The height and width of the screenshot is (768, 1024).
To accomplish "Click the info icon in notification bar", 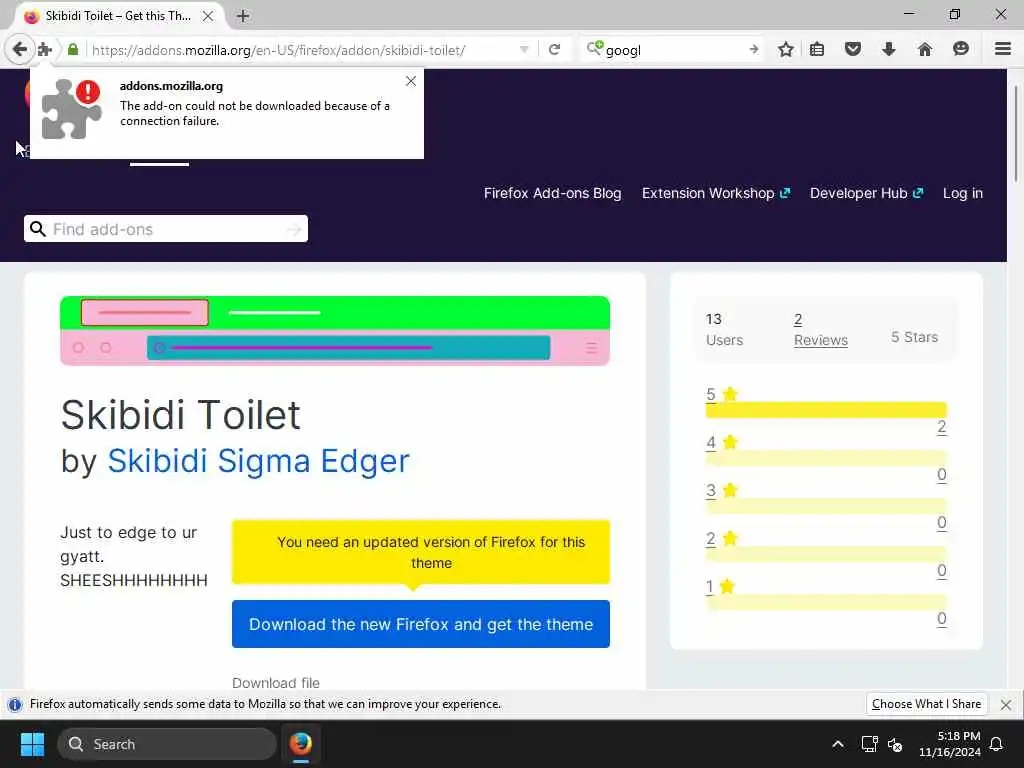I will (x=14, y=705).
